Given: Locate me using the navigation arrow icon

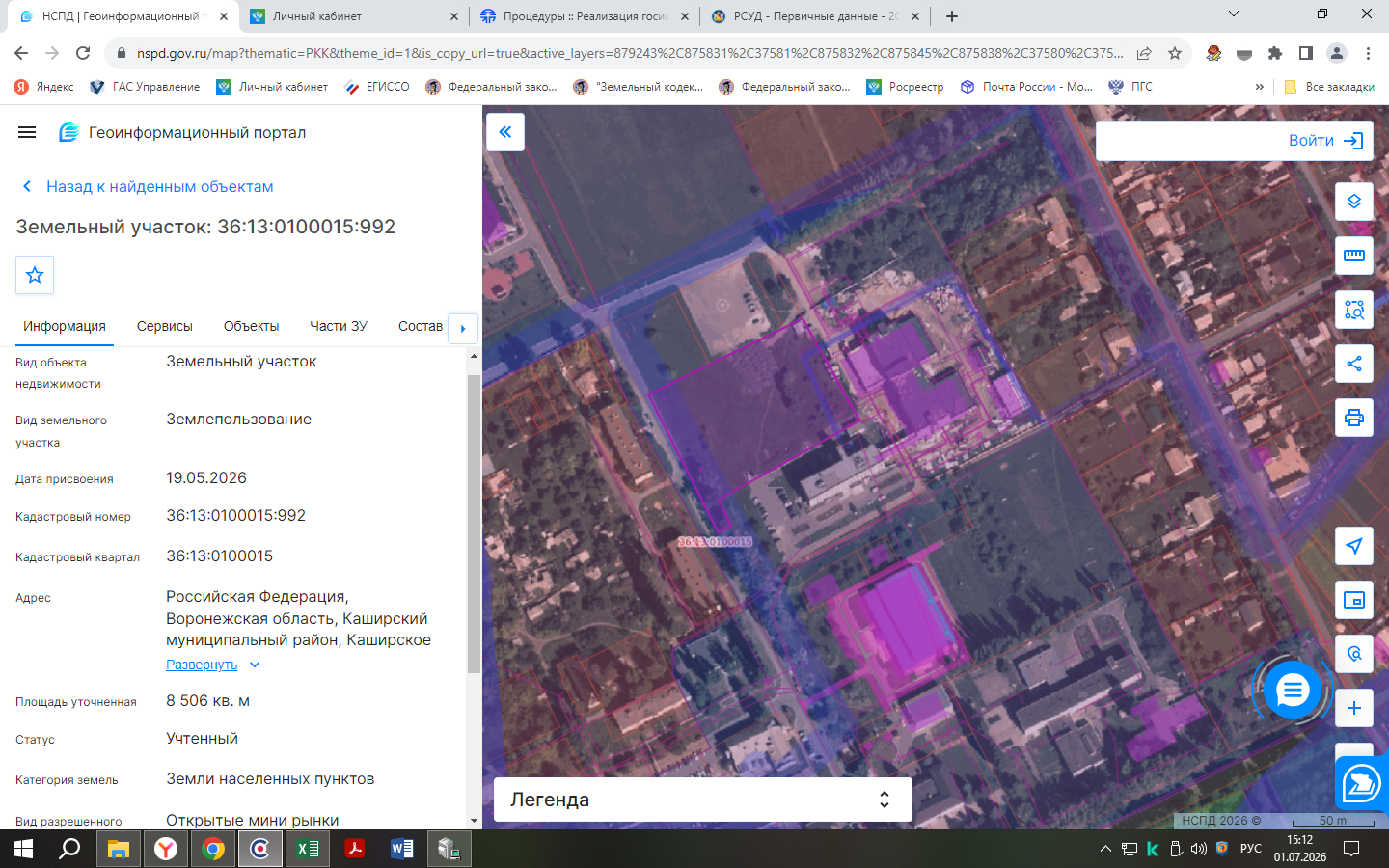Looking at the screenshot, I should pos(1354,546).
